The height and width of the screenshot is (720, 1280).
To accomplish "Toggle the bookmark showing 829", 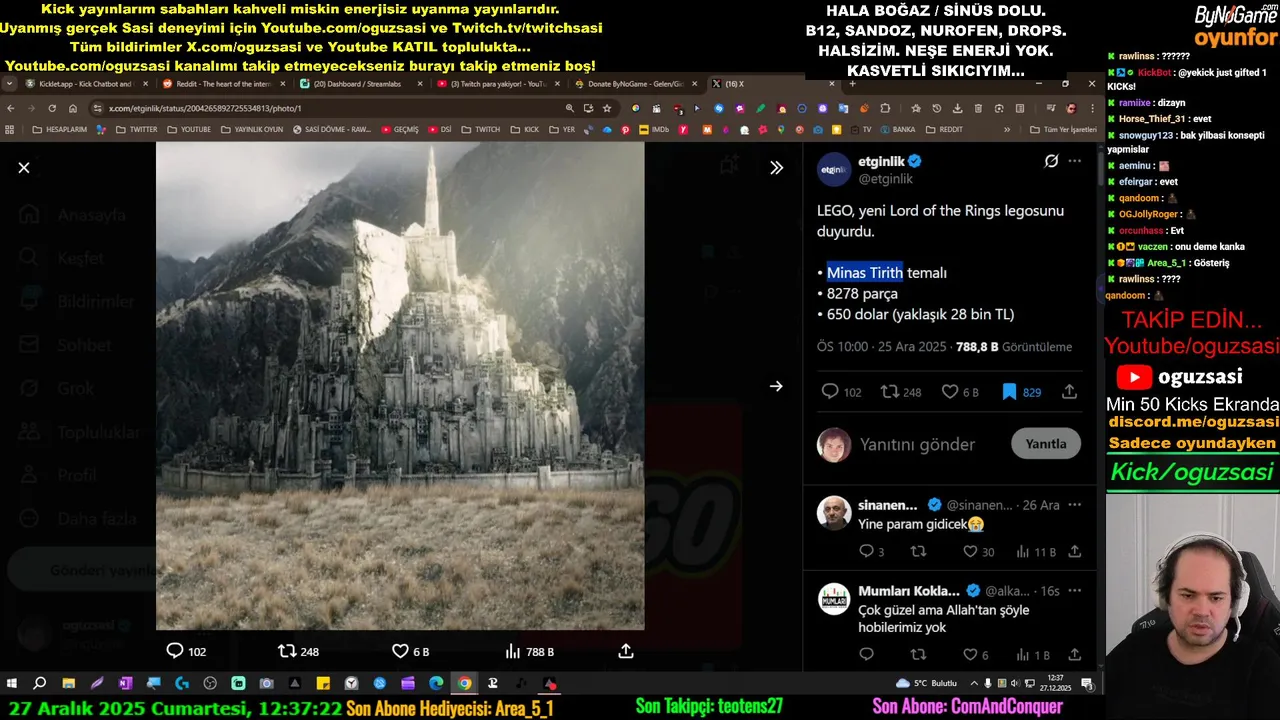I will 1021,392.
